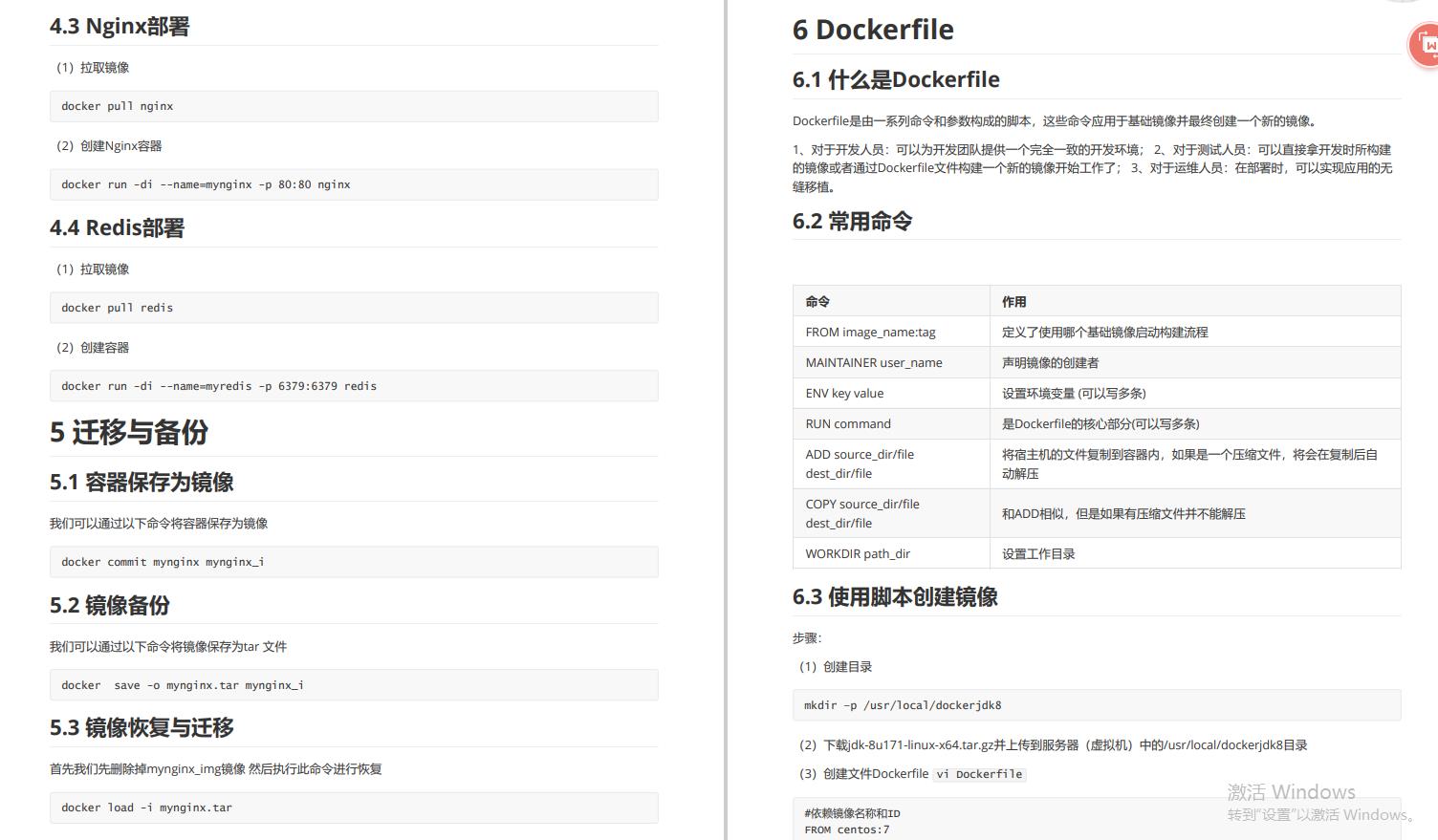Click "(1) 拉取镜像" under Redis部署
The width and height of the screenshot is (1438, 840).
93,269
